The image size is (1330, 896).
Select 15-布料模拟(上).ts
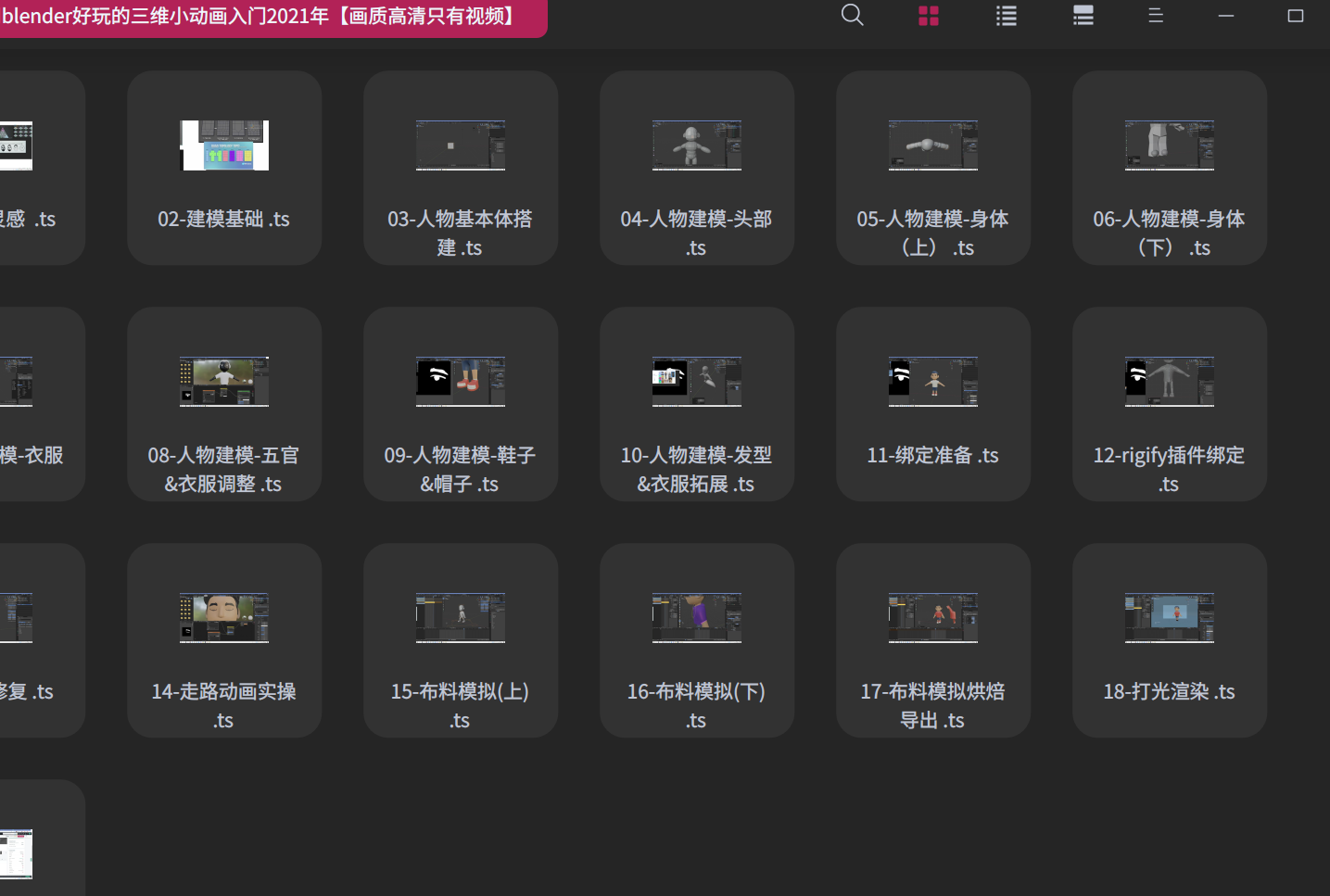[460, 640]
